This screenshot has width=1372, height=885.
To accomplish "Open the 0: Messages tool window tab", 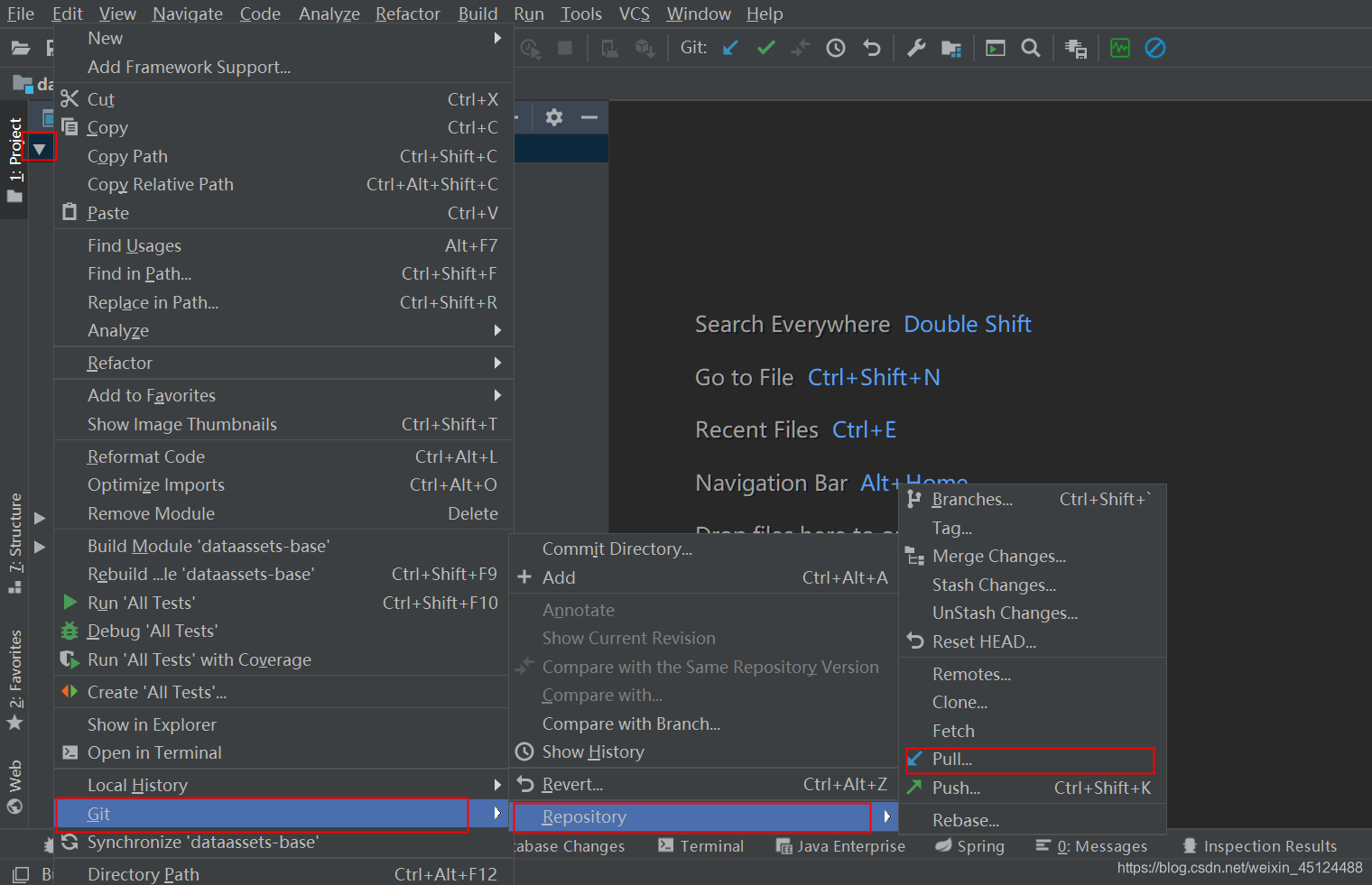I will 1091,846.
